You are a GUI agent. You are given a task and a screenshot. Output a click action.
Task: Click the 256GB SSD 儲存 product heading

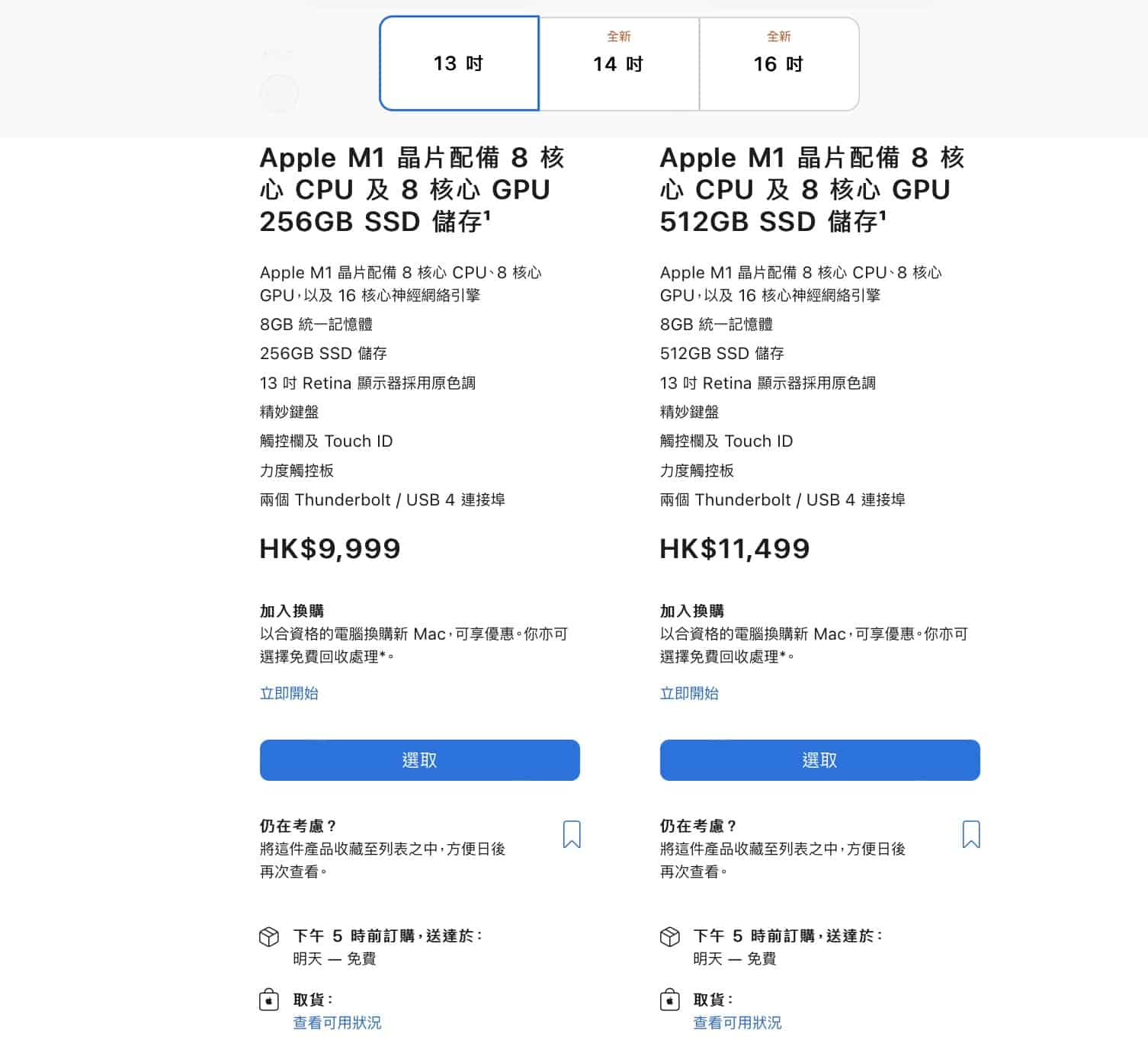coord(412,190)
